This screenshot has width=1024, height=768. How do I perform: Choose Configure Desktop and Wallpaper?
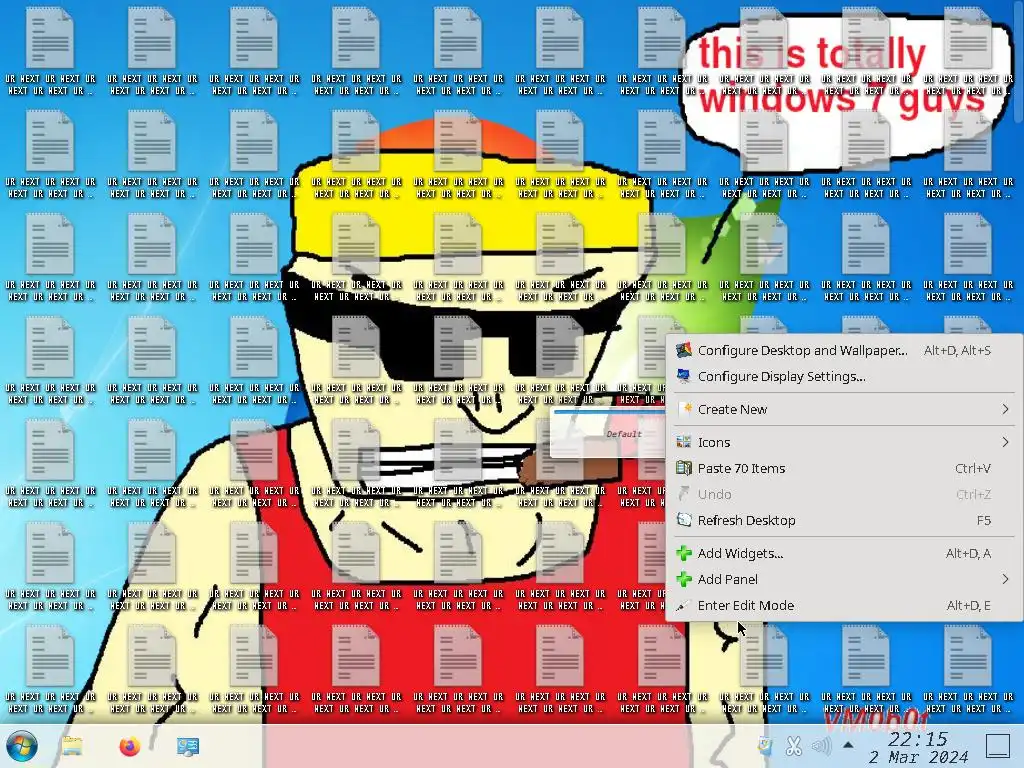click(844, 351)
